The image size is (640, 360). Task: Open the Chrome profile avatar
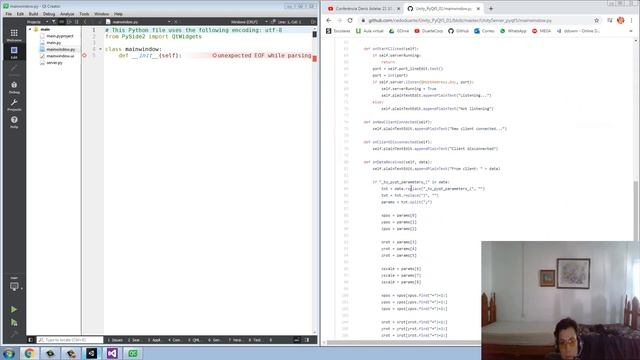tap(621, 20)
